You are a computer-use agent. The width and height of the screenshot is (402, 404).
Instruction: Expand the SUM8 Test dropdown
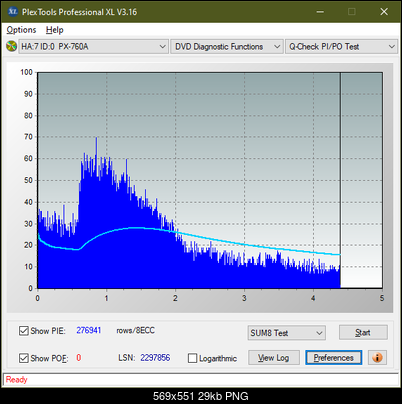tap(287, 333)
